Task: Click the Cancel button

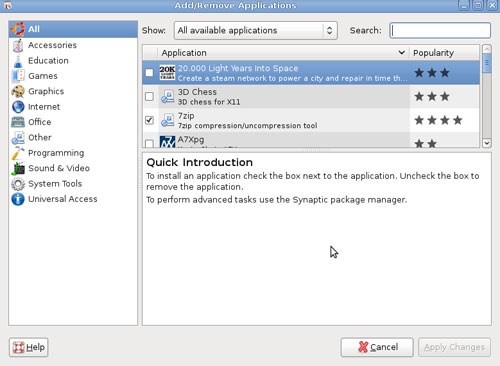Action: click(x=377, y=347)
